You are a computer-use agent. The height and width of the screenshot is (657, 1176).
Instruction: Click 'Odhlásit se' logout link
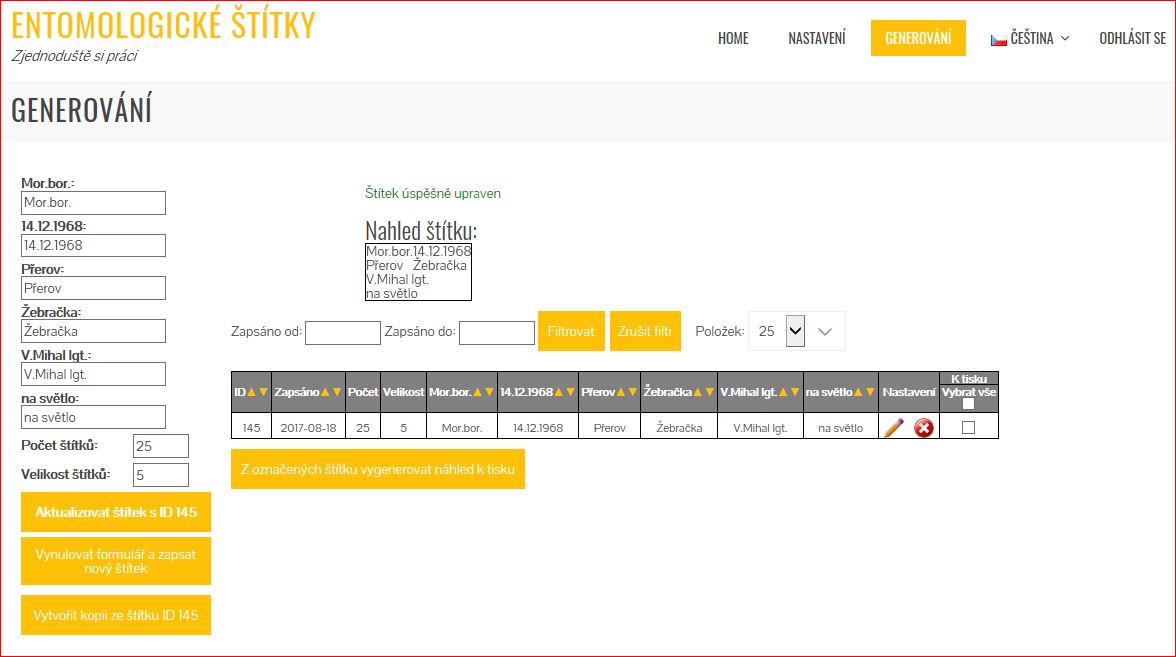click(1132, 39)
